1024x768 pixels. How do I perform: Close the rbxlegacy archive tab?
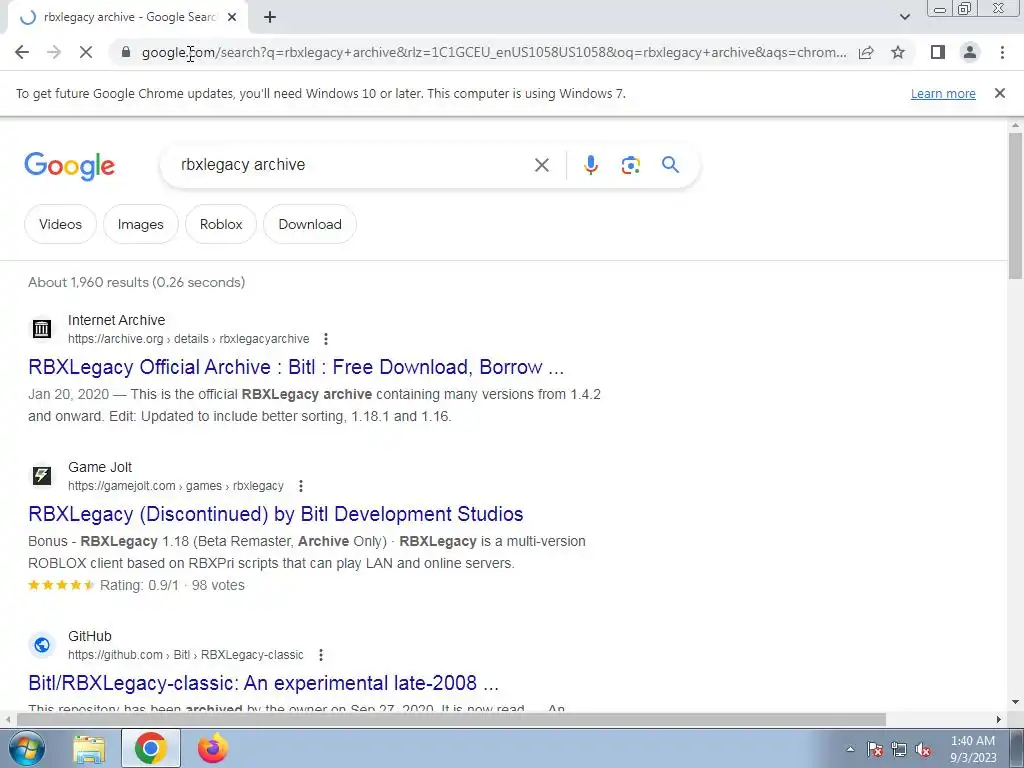pos(232,17)
